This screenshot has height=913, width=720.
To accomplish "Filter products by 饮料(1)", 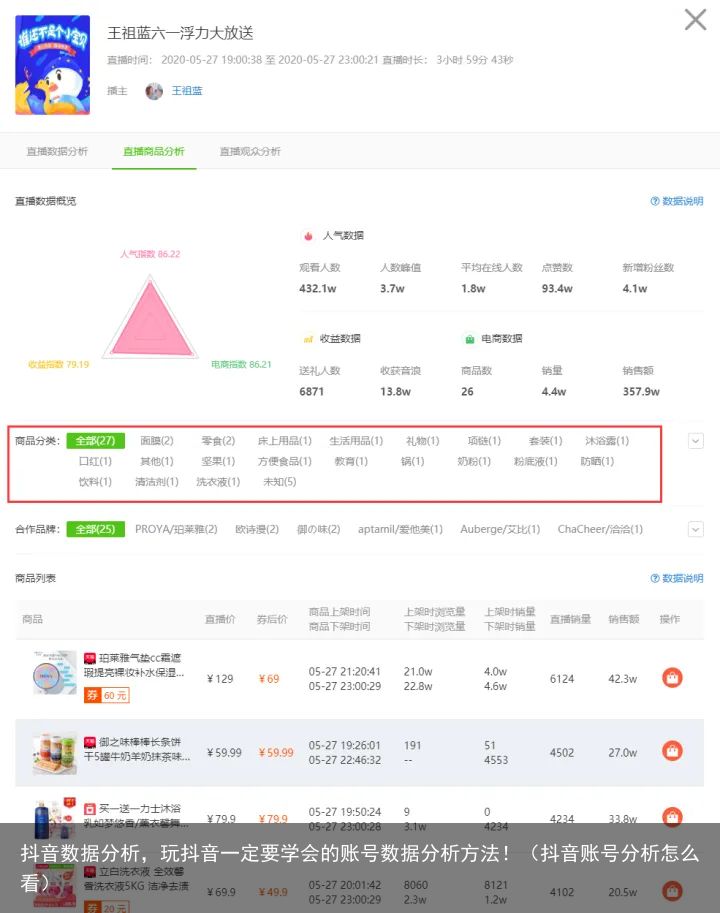I will 95,482.
